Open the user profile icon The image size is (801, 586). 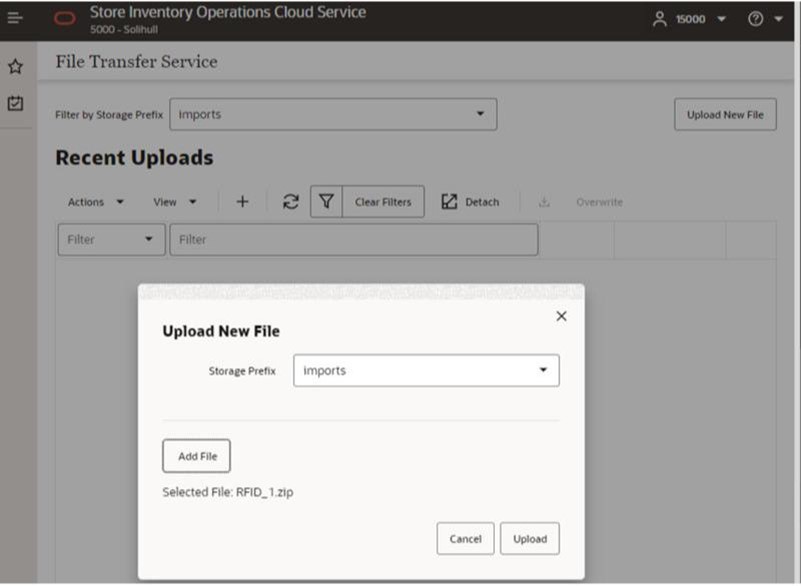(659, 19)
